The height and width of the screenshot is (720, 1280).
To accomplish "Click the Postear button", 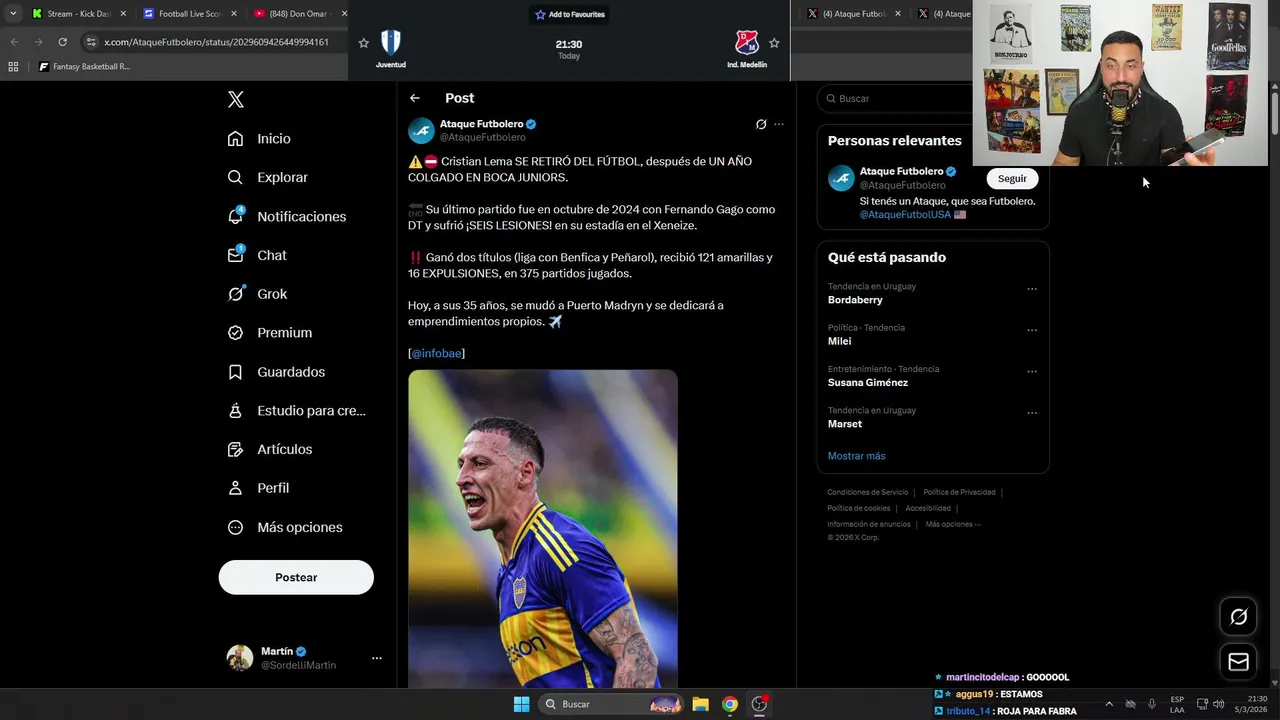I will point(296,577).
